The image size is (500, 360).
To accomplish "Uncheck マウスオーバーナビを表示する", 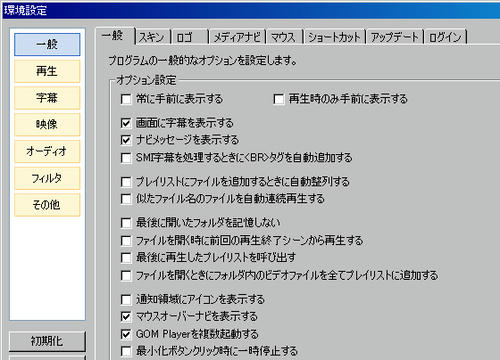I will (126, 316).
